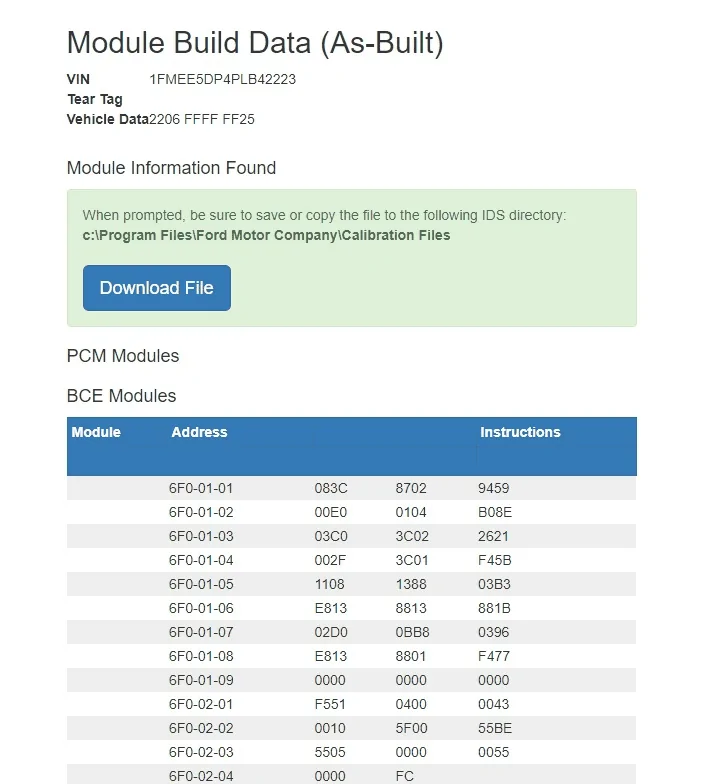
Task: Select address row 6F0-01-01
Action: (x=352, y=488)
